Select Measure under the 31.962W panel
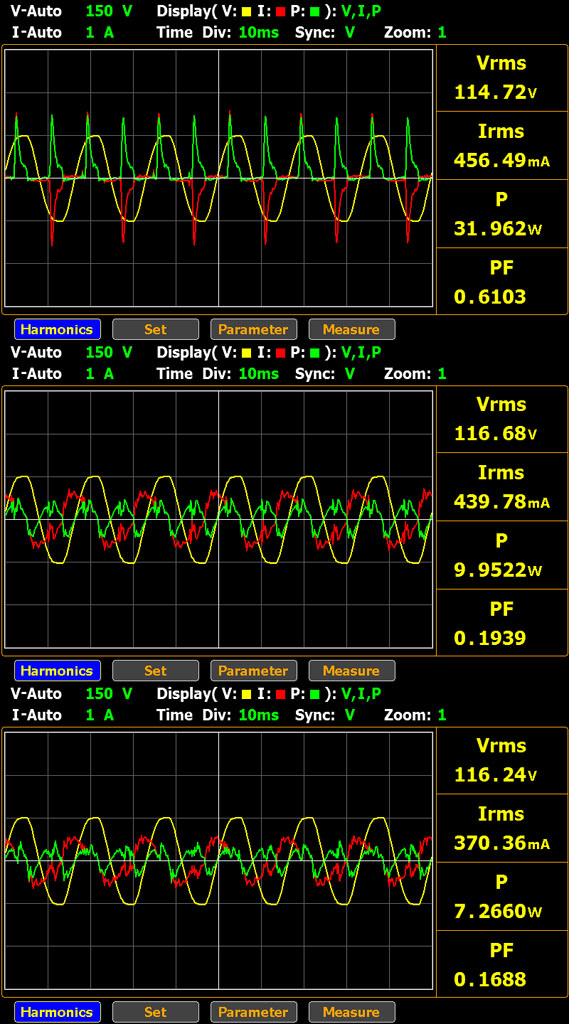Screen dimensions: 569x1024 click(351, 330)
